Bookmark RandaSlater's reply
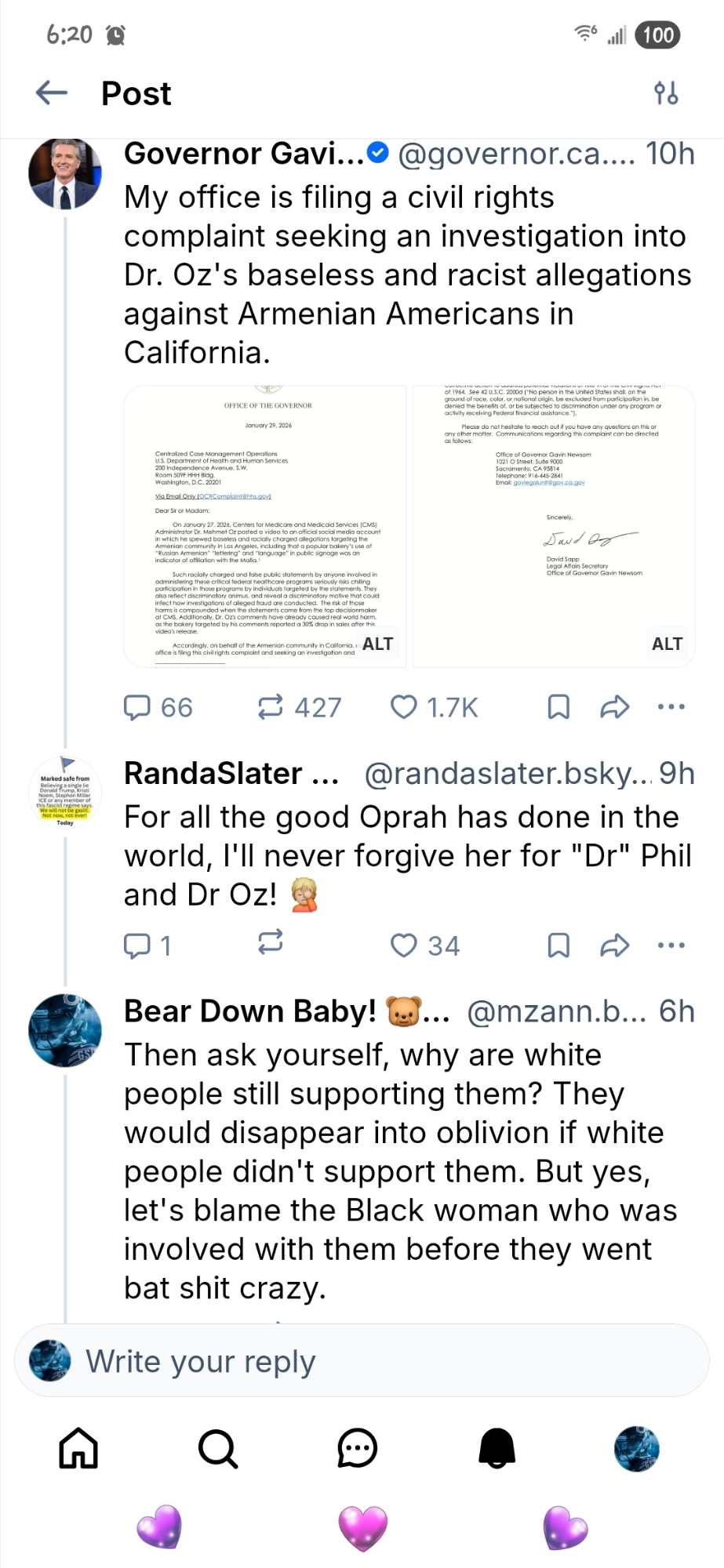Screen dimensions: 724x1568 click(x=558, y=946)
